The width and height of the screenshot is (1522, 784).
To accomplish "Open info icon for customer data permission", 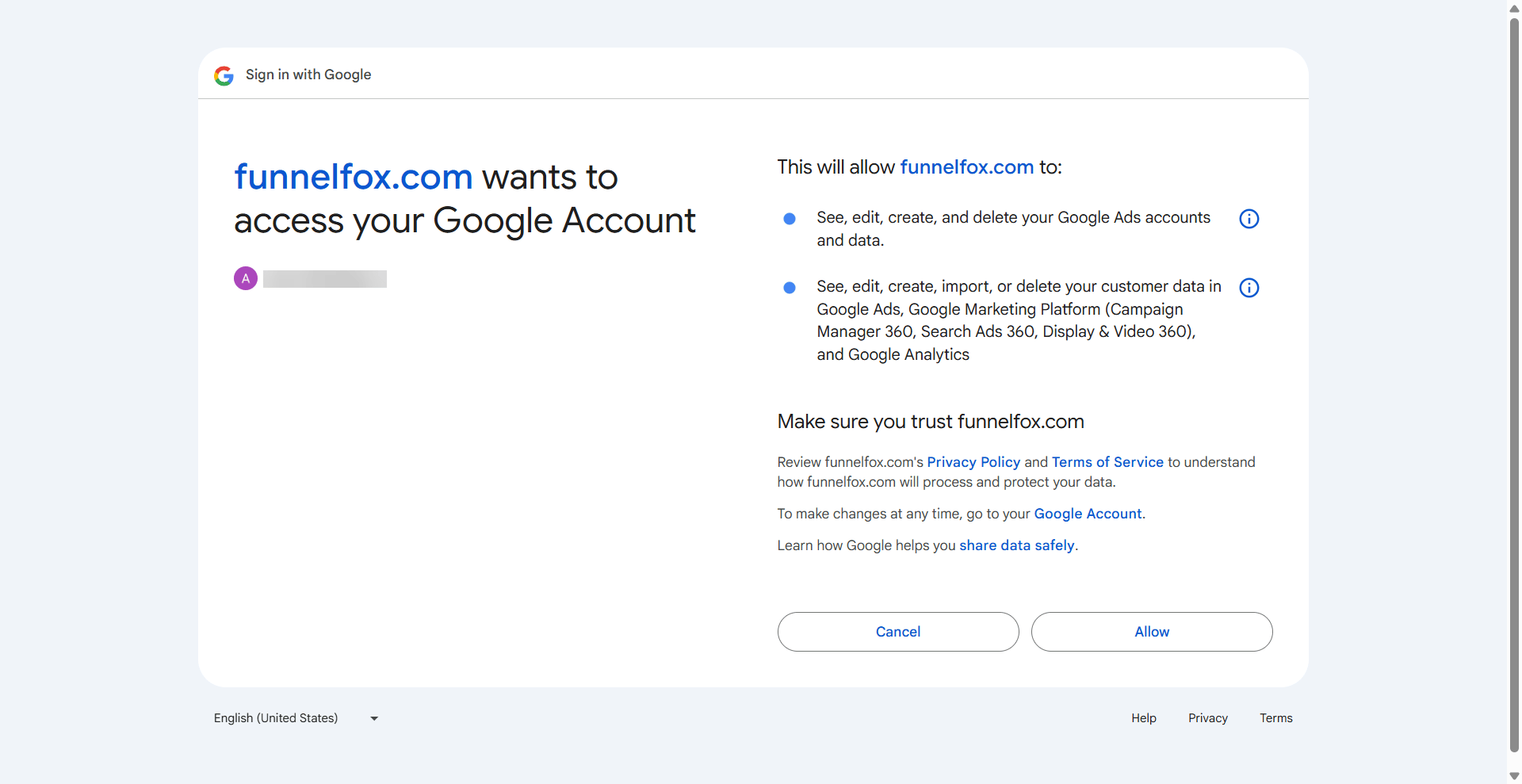I will pos(1249,288).
